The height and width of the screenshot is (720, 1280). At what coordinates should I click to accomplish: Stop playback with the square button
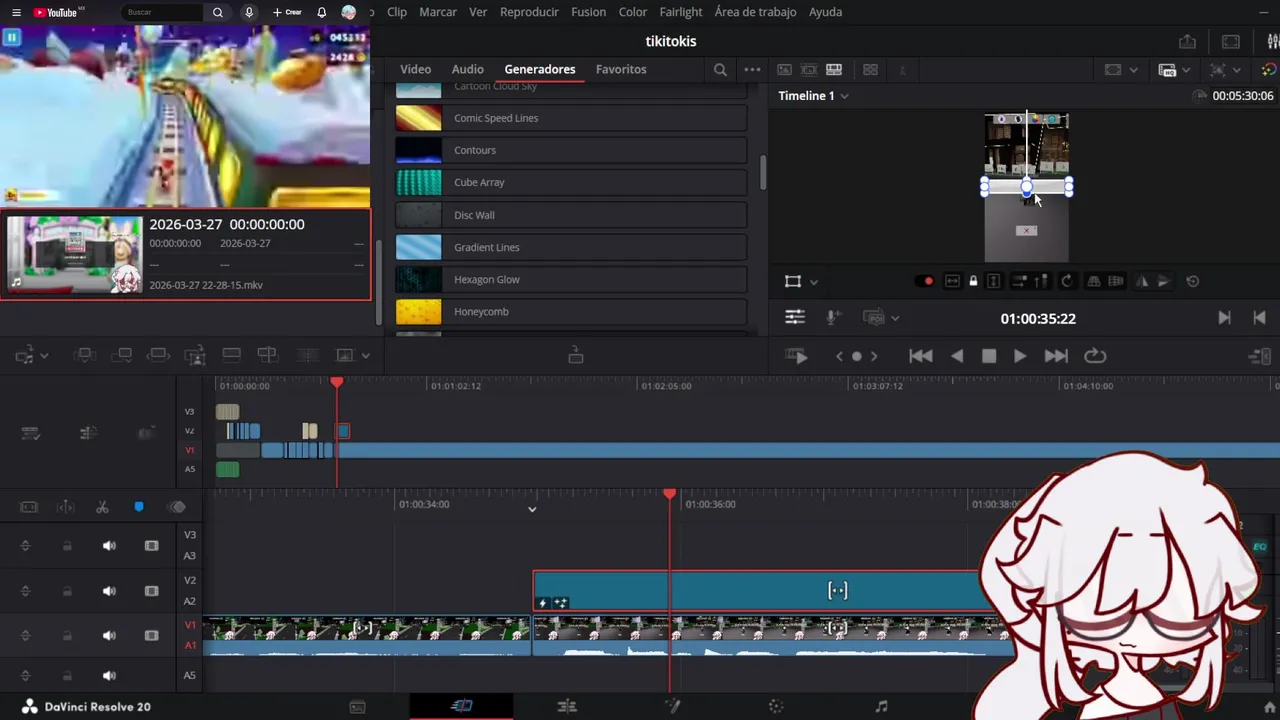click(x=989, y=356)
